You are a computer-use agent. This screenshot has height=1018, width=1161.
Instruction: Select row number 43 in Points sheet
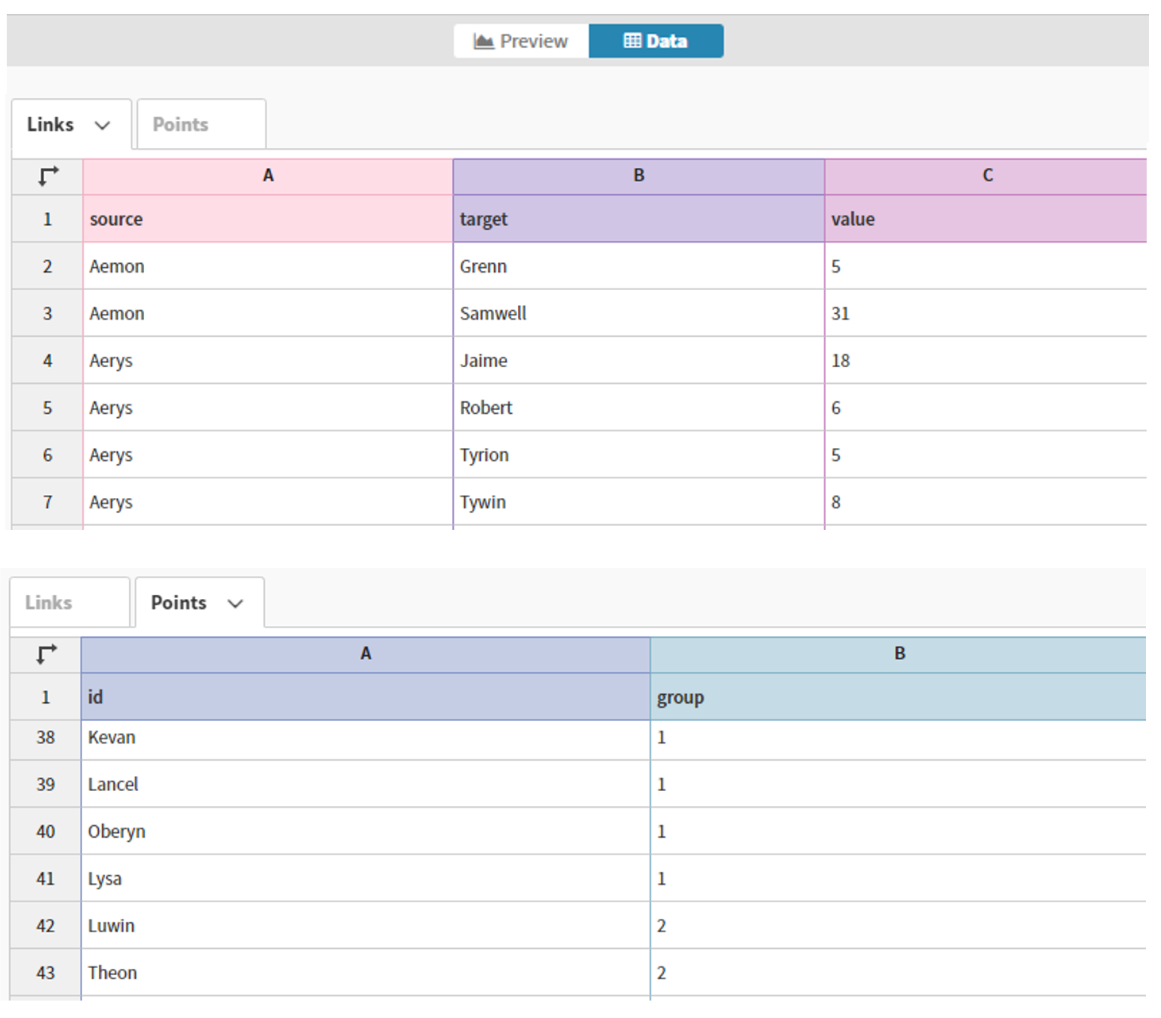click(x=46, y=973)
